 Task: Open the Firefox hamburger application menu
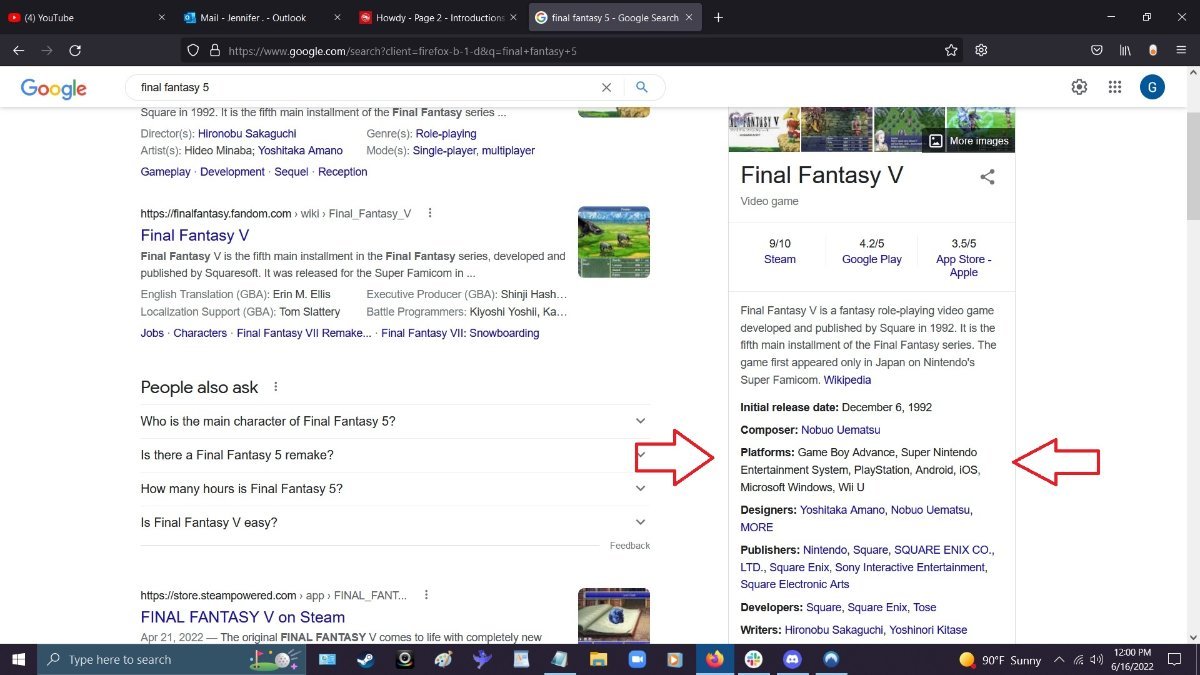tap(1181, 50)
